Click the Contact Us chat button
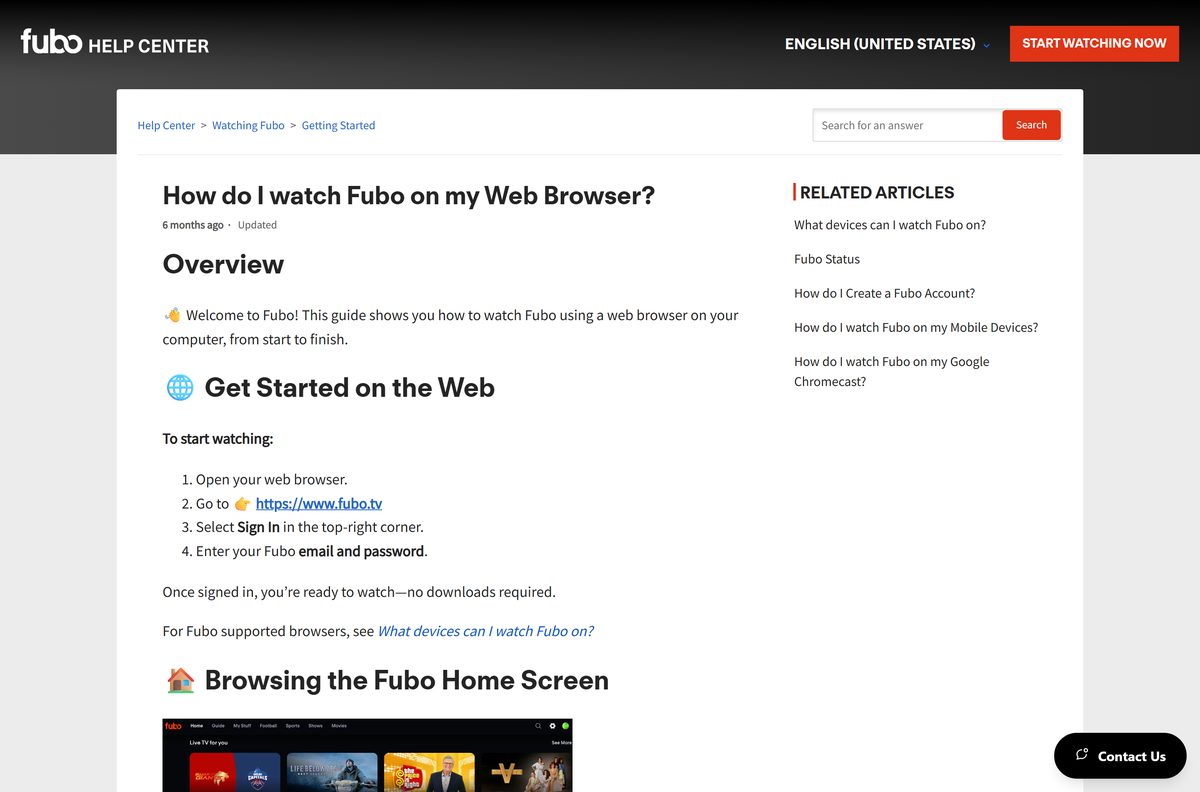 tap(1120, 756)
